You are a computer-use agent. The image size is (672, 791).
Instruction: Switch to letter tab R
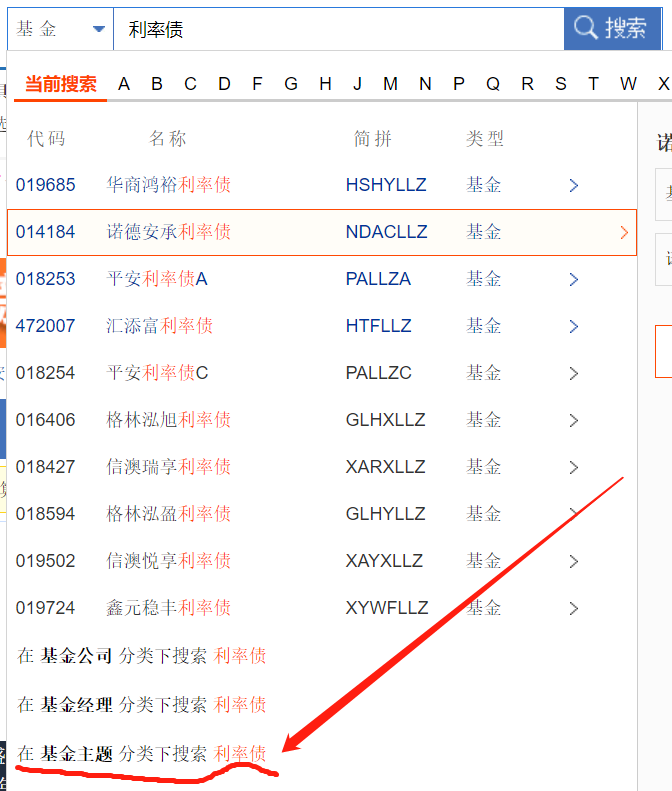point(527,84)
